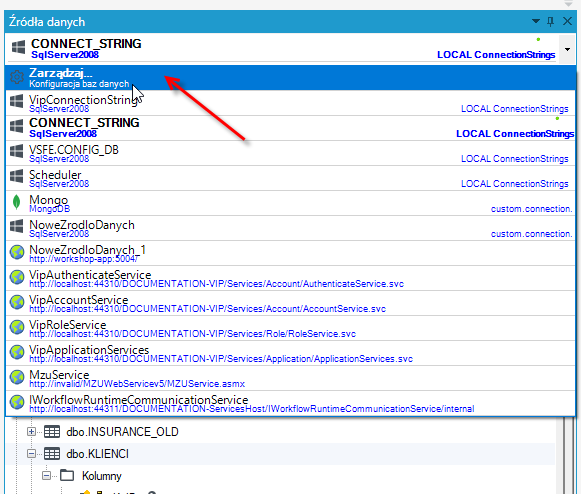Choose the Mongo data source
581x494 pixels.
290,203
